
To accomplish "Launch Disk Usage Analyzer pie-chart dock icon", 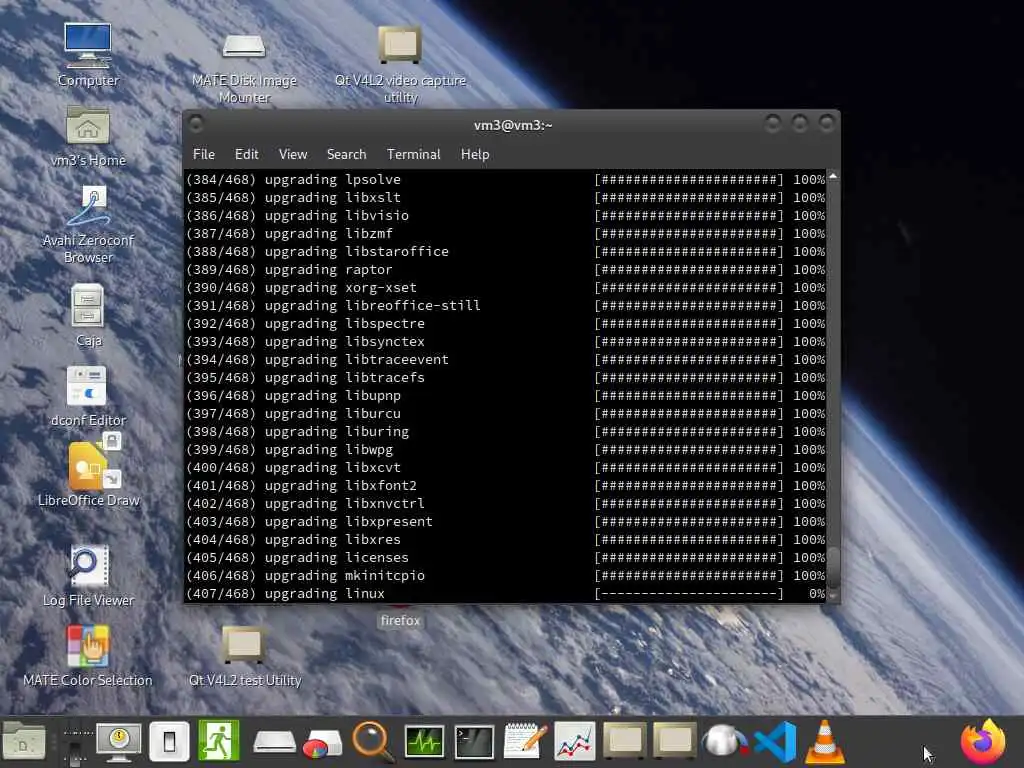I will pos(322,743).
